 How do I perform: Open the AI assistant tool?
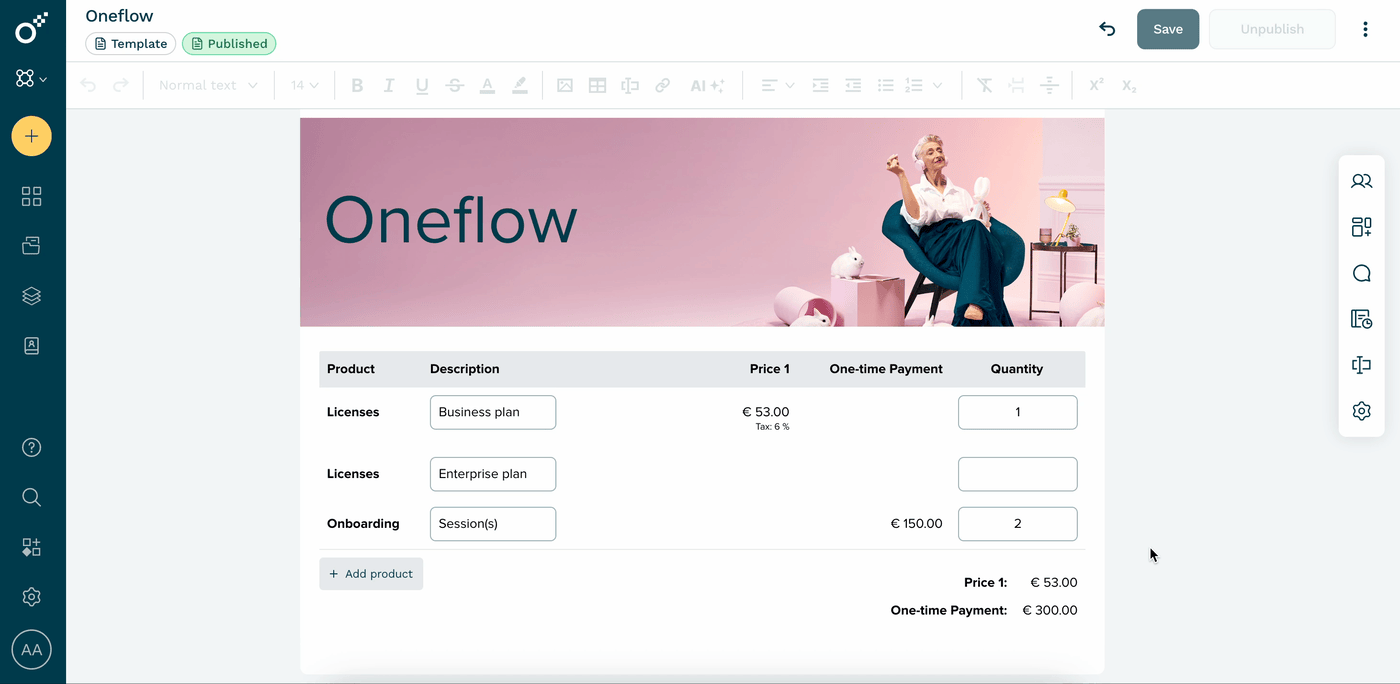pyautogui.click(x=707, y=86)
